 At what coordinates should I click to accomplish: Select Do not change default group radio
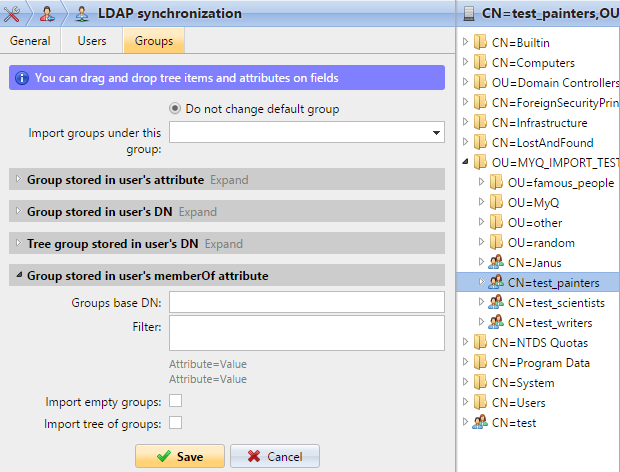tap(176, 109)
